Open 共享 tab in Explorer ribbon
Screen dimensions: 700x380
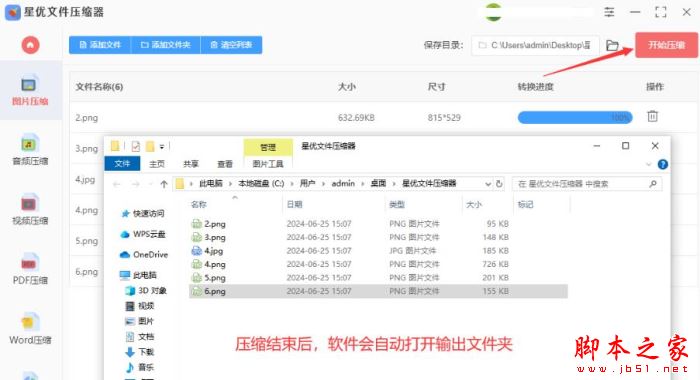(x=191, y=164)
